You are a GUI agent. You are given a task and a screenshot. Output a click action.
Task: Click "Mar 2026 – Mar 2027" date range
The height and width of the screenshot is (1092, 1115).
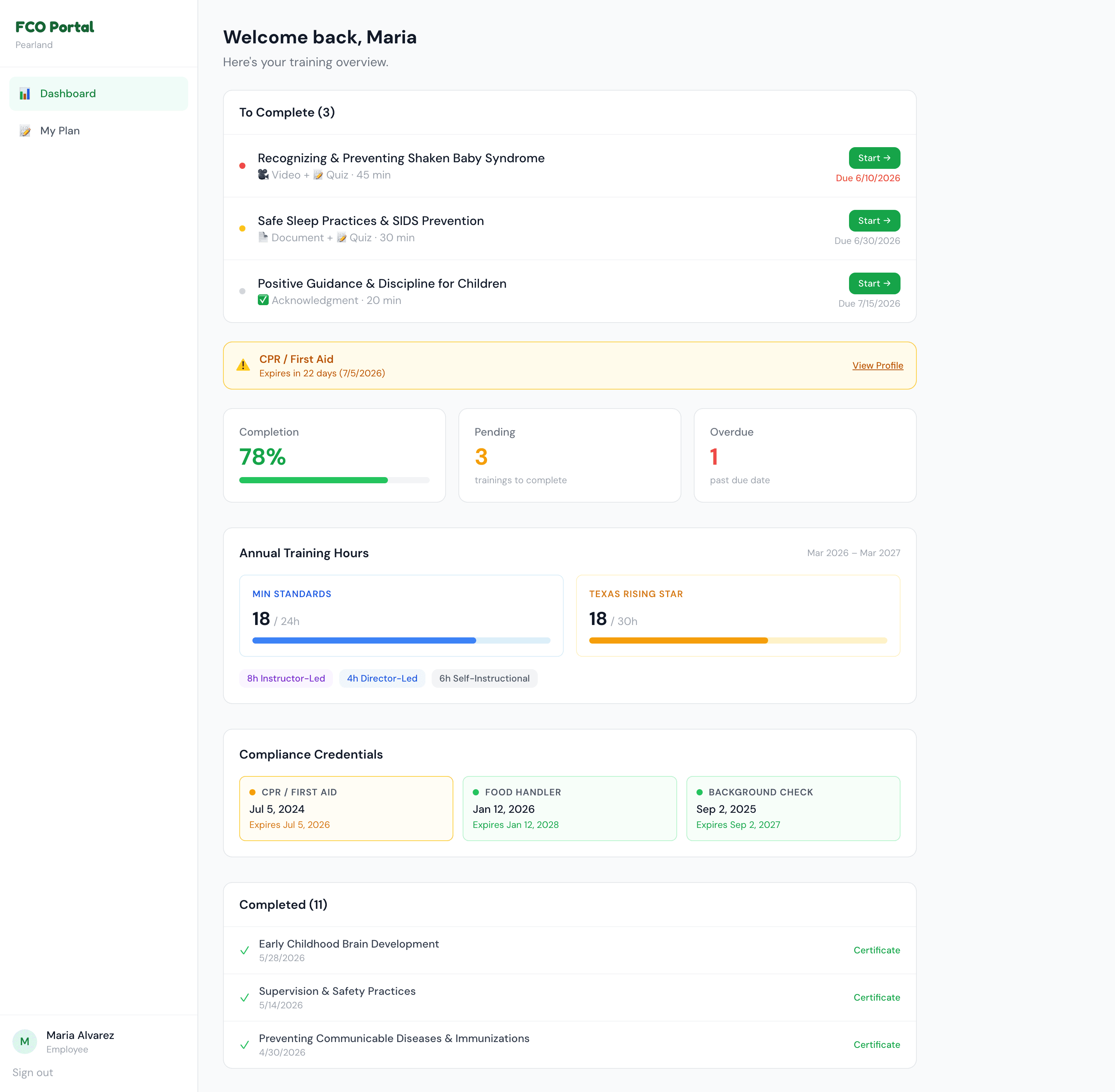click(x=854, y=553)
